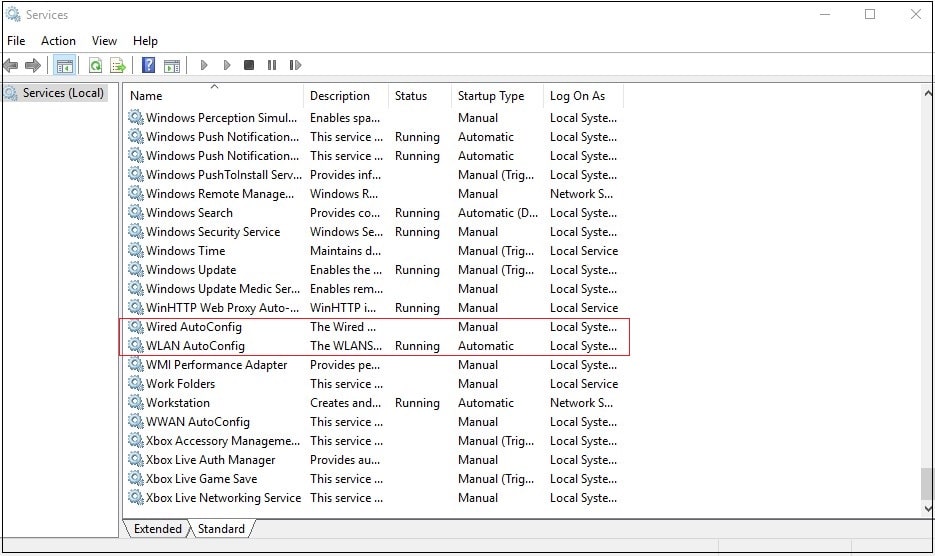This screenshot has width=935, height=556.
Task: Click the Export List toolbar icon
Action: (117, 65)
